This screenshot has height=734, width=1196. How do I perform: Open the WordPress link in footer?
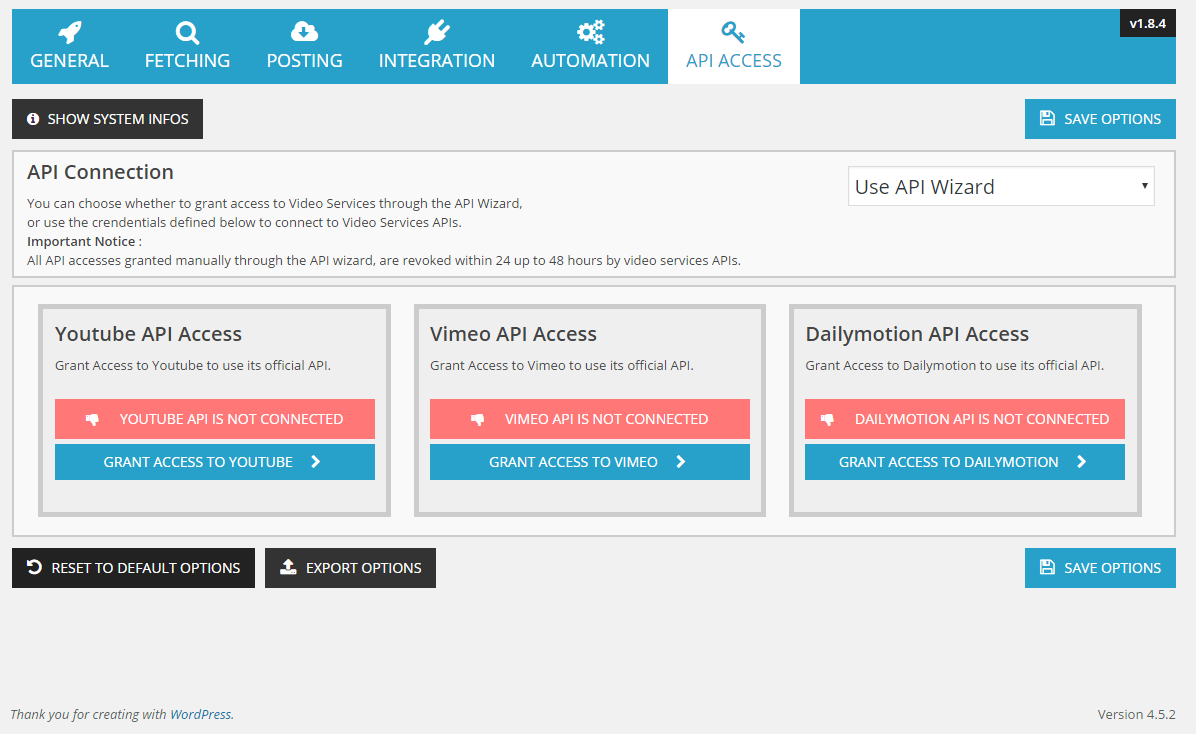point(200,714)
